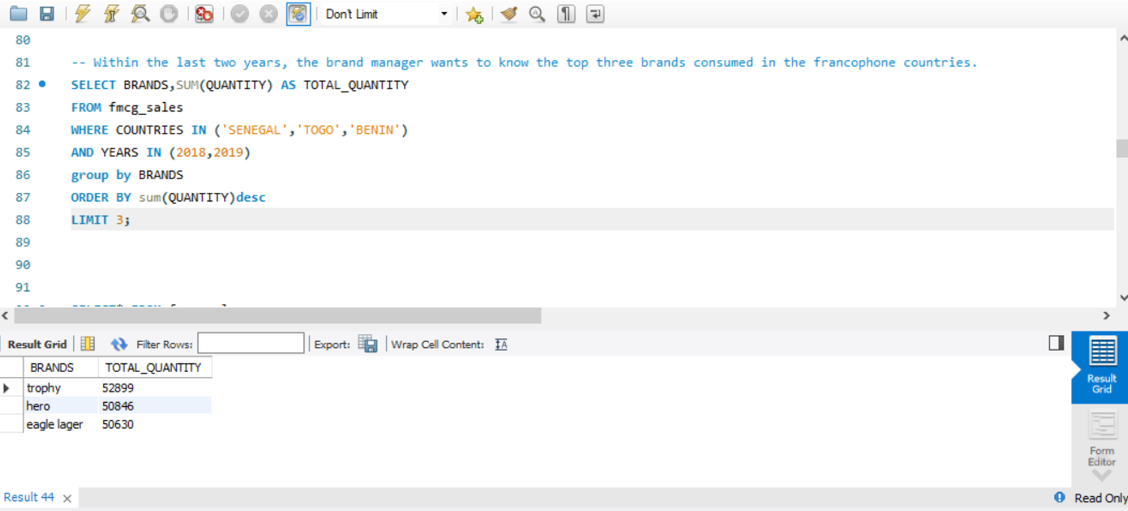The width and height of the screenshot is (1128, 511).
Task: Sort by TOTAL_QUANTITY column header
Action: (x=155, y=368)
